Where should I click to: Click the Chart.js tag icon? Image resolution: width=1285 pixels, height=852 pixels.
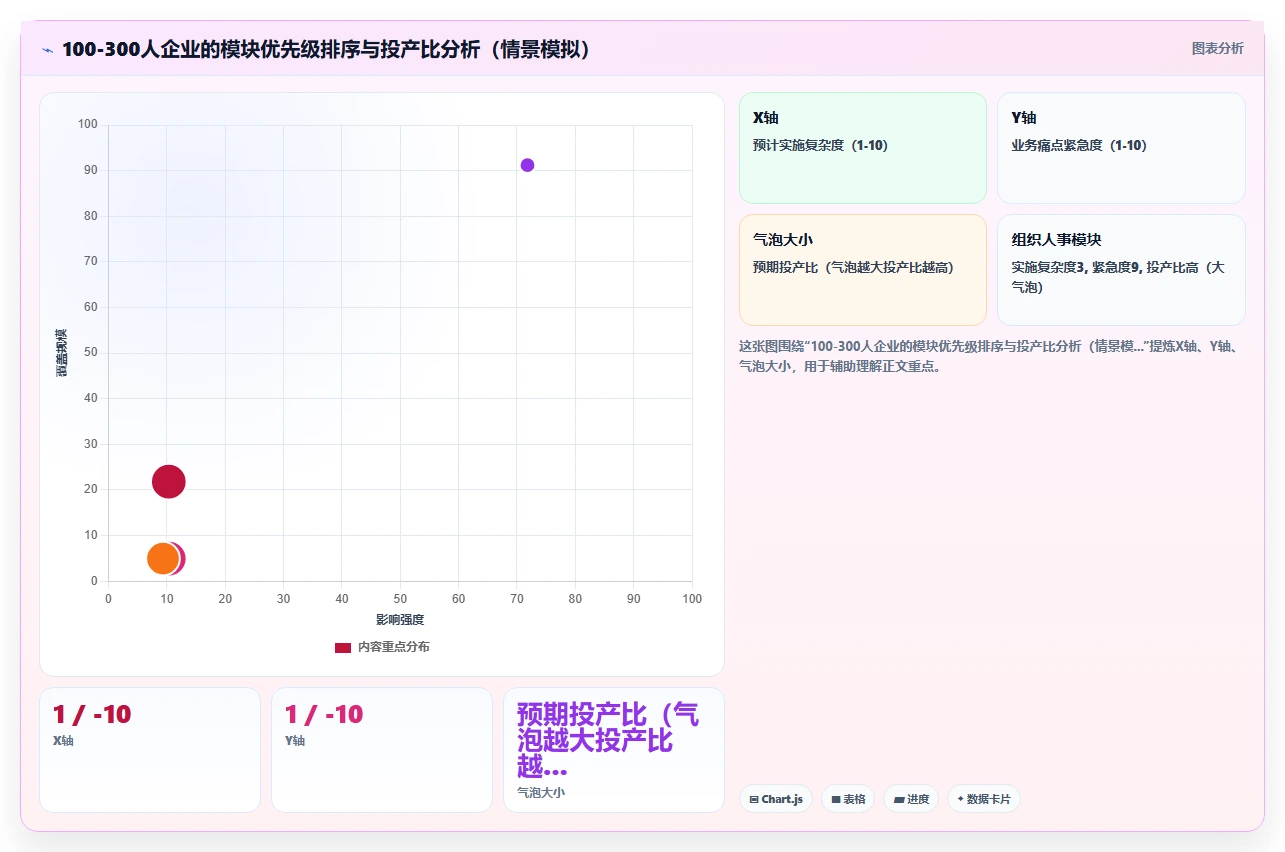(754, 799)
